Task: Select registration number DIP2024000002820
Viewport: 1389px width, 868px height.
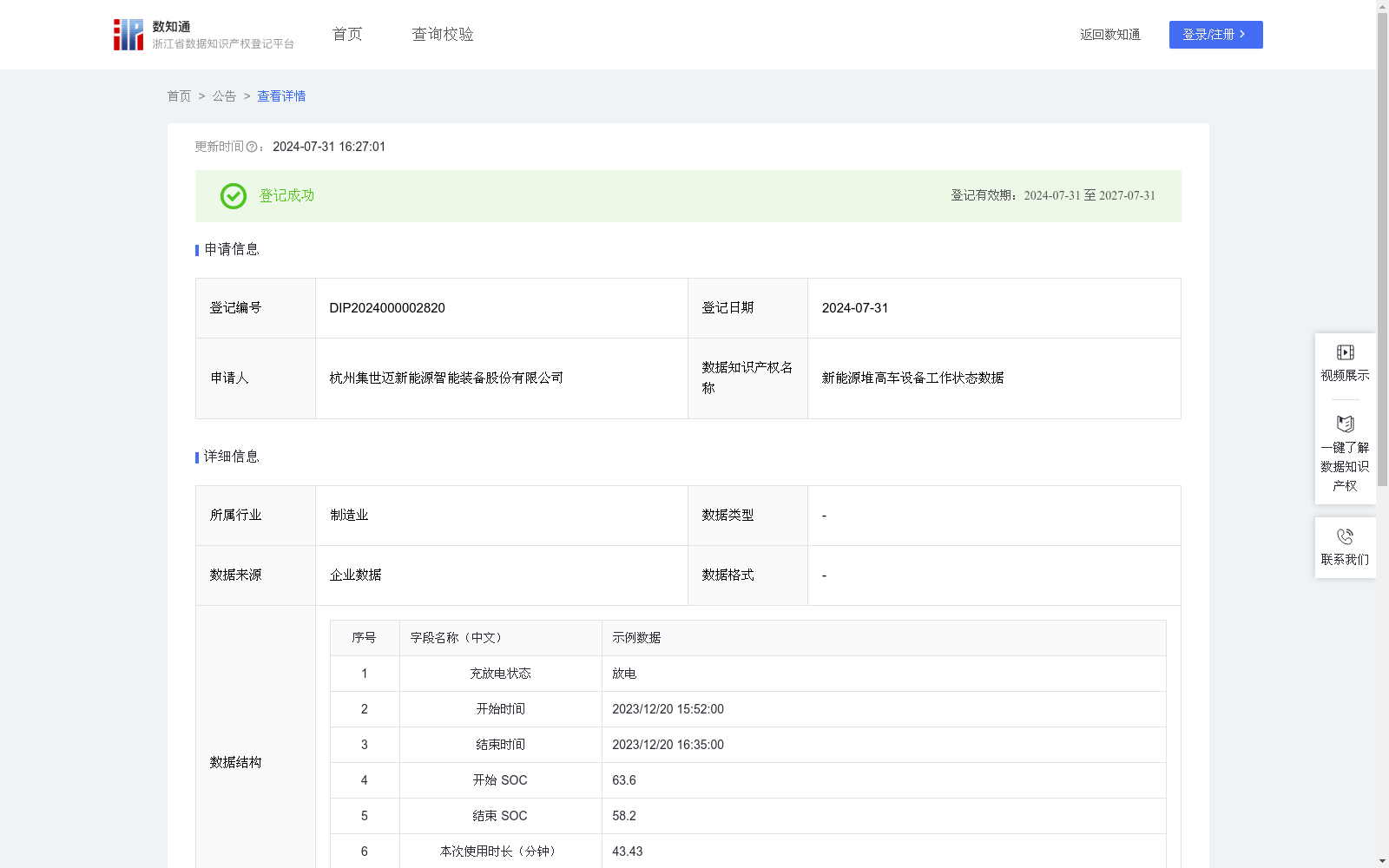Action: pyautogui.click(x=387, y=308)
